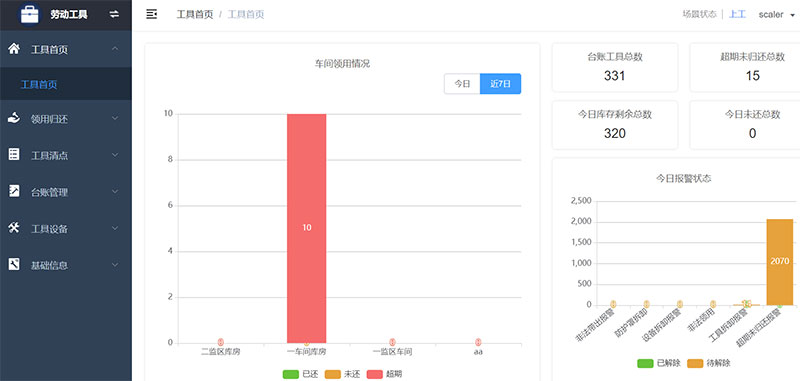
Task: Click 工具首页 first breadcrumb item
Action: (x=194, y=15)
